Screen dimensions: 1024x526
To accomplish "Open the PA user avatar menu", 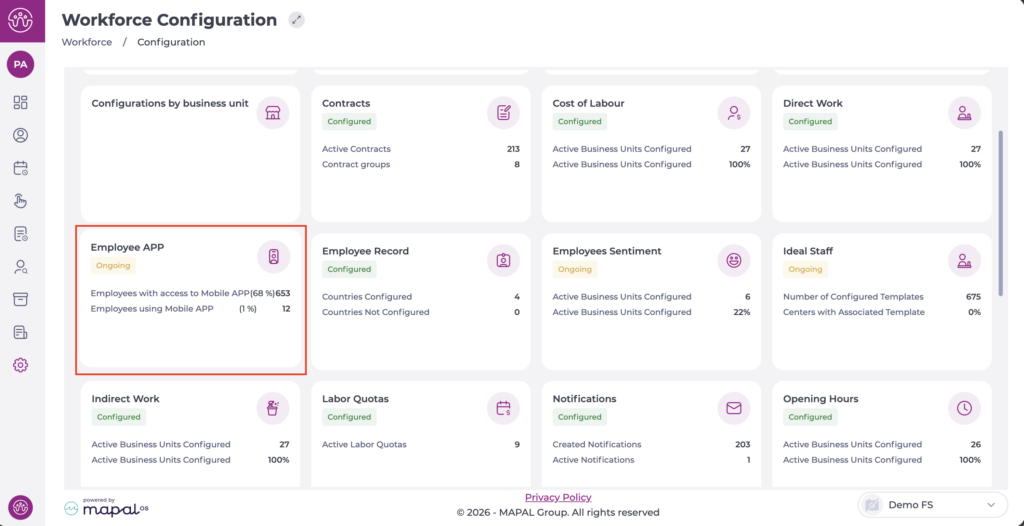I will [x=20, y=64].
